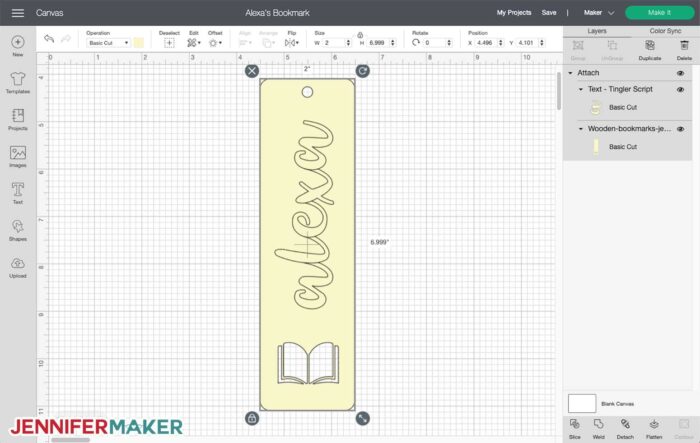Image resolution: width=700 pixels, height=443 pixels.
Task: Click the X delete handle on bookmark
Action: (252, 71)
